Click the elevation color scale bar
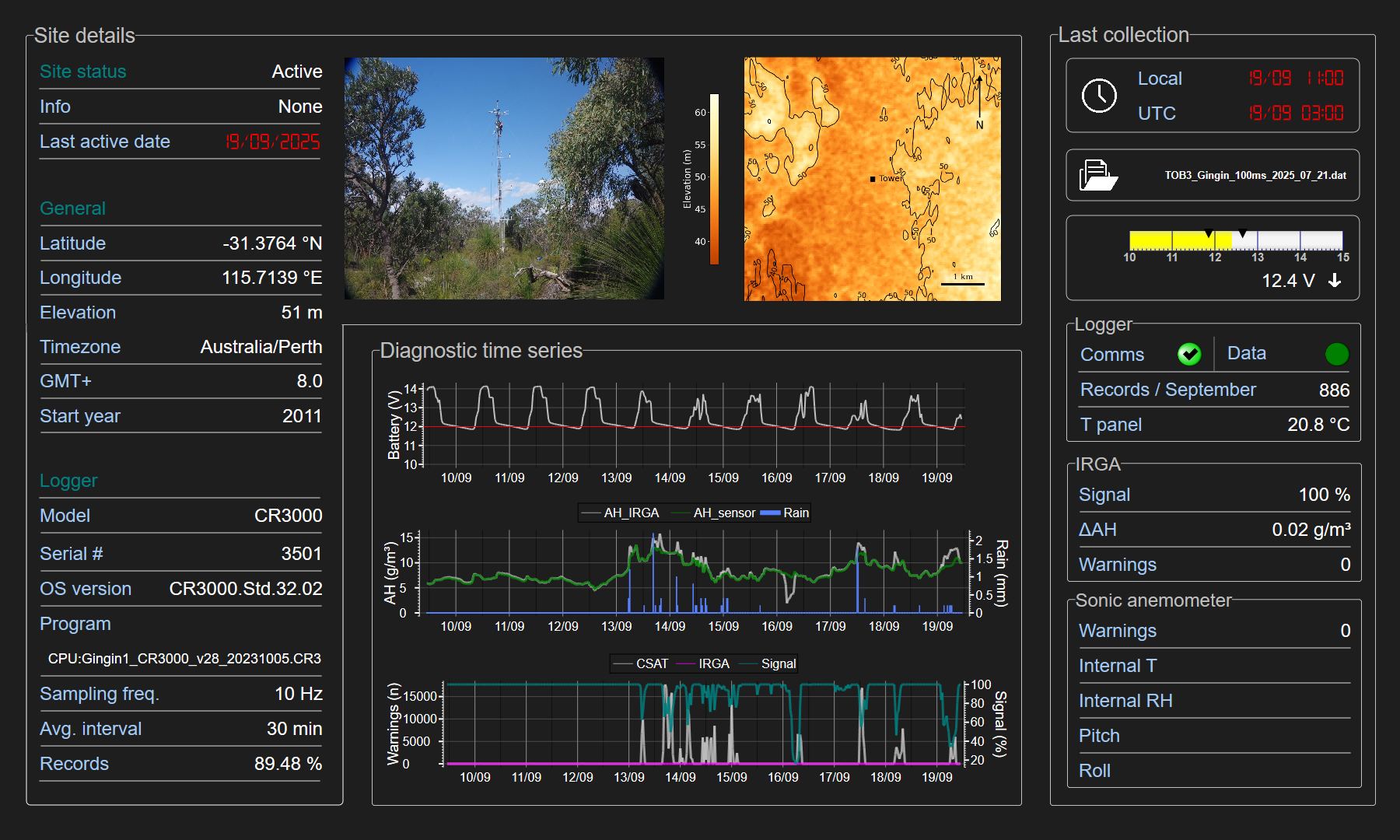The image size is (1400, 840). click(714, 179)
